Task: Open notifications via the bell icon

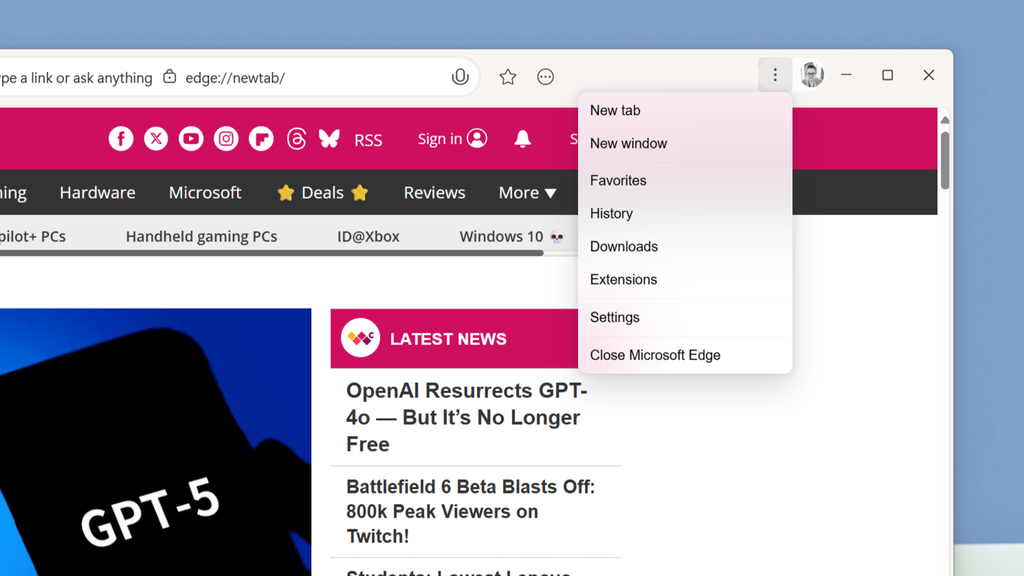Action: (x=522, y=139)
